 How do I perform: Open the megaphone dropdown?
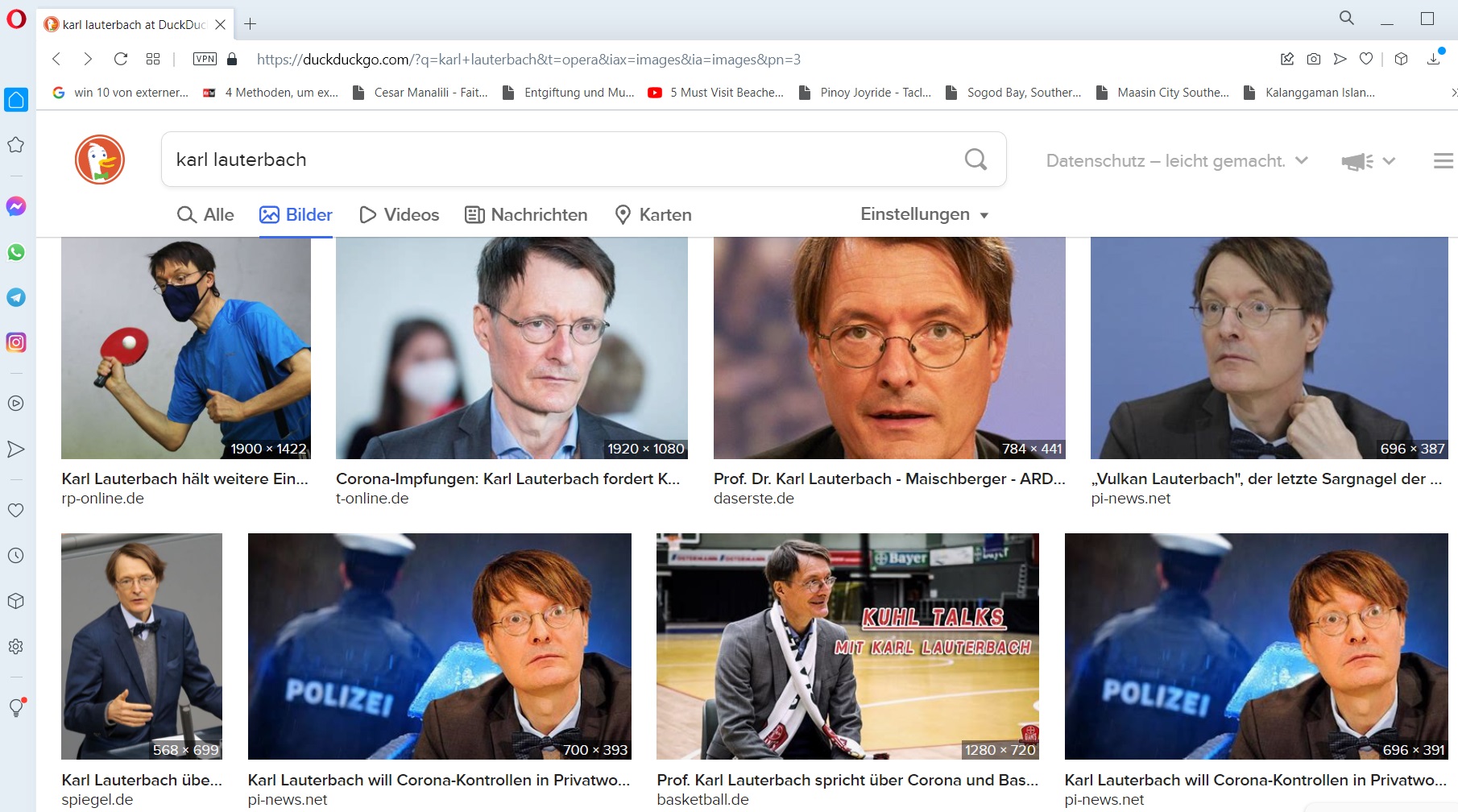1368,161
